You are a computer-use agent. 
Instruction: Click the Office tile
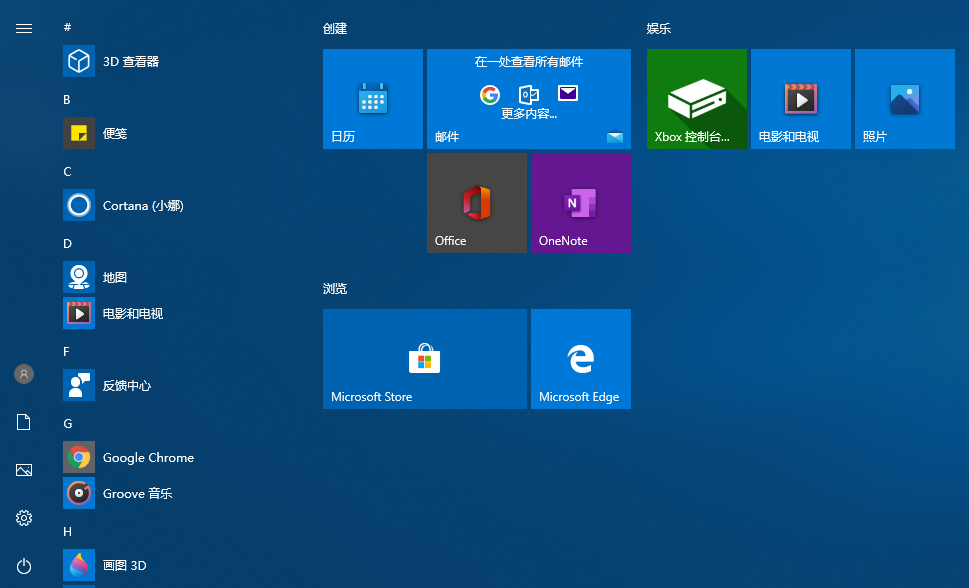(x=477, y=203)
